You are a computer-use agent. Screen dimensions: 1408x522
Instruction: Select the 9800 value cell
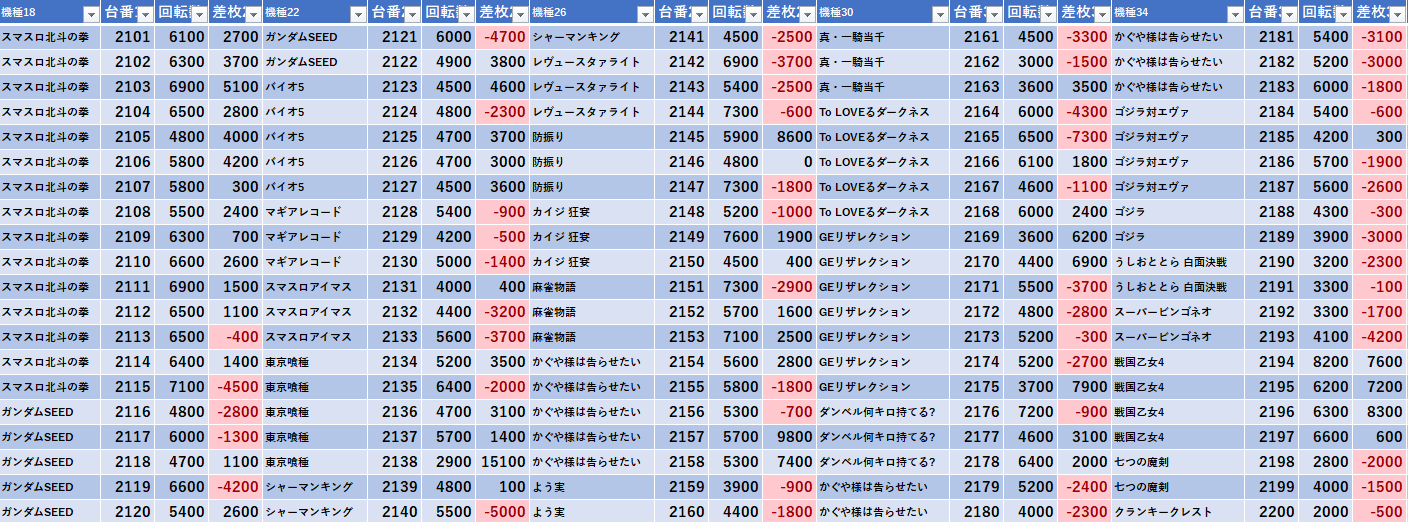point(789,437)
